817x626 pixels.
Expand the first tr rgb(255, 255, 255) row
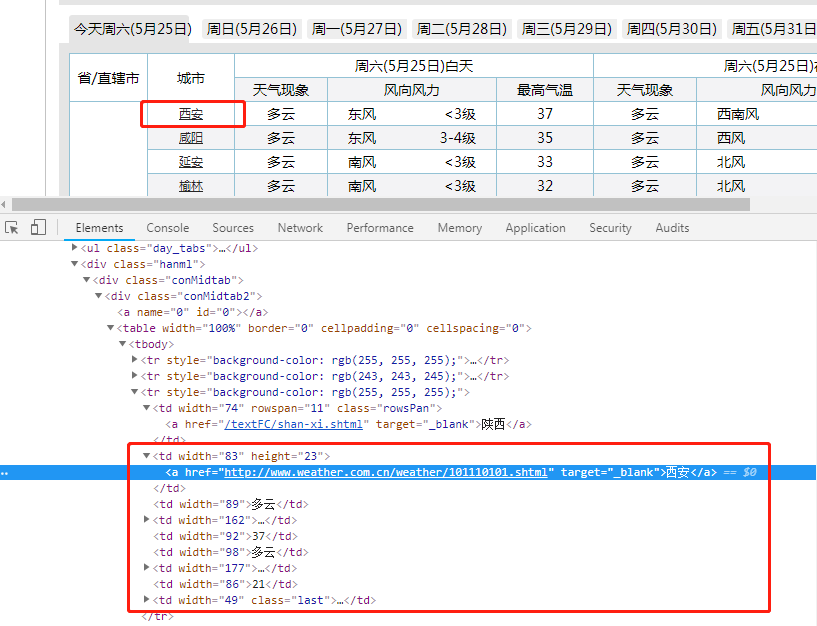coord(134,360)
